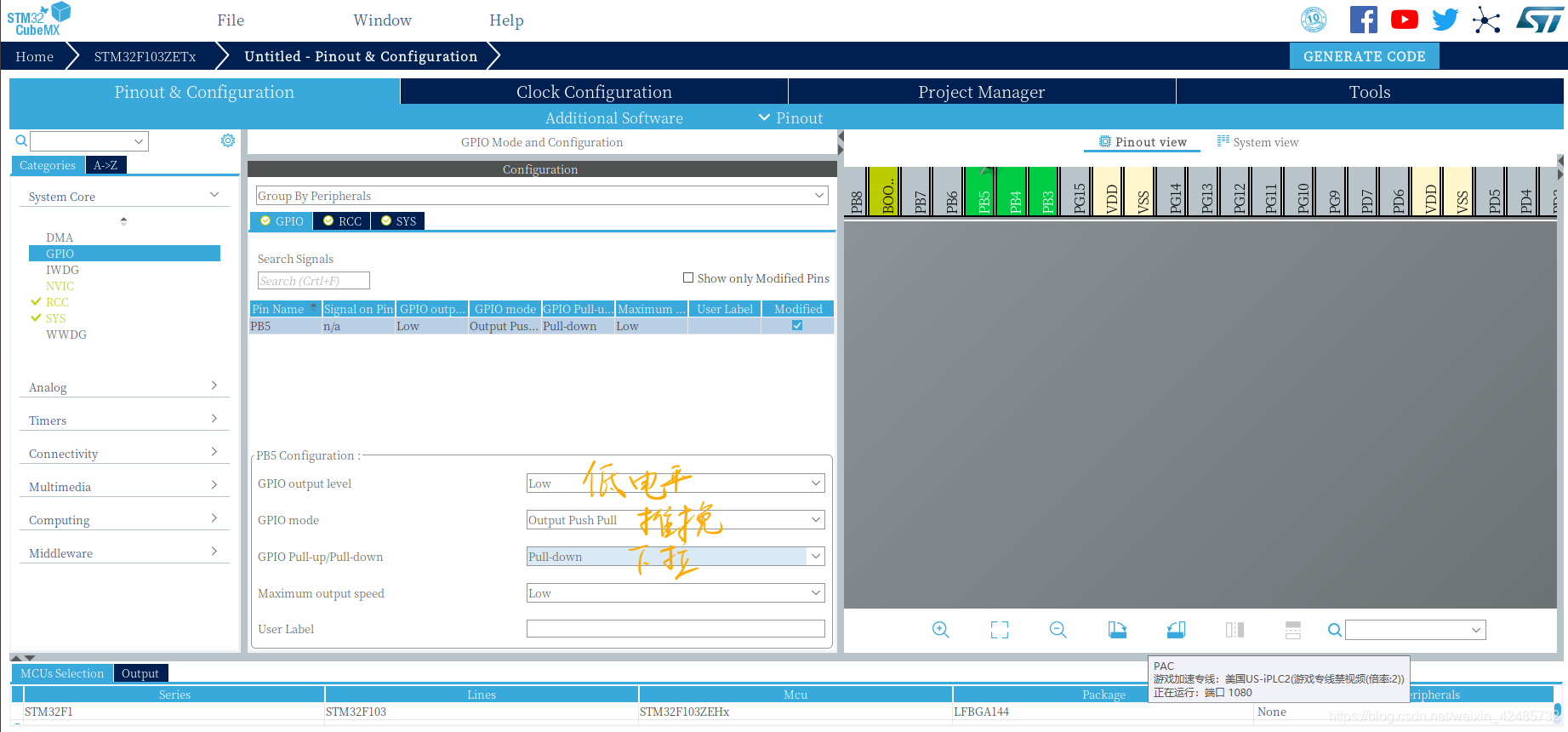Viewport: 1568px width, 732px height.
Task: Open the File menu
Action: click(231, 20)
